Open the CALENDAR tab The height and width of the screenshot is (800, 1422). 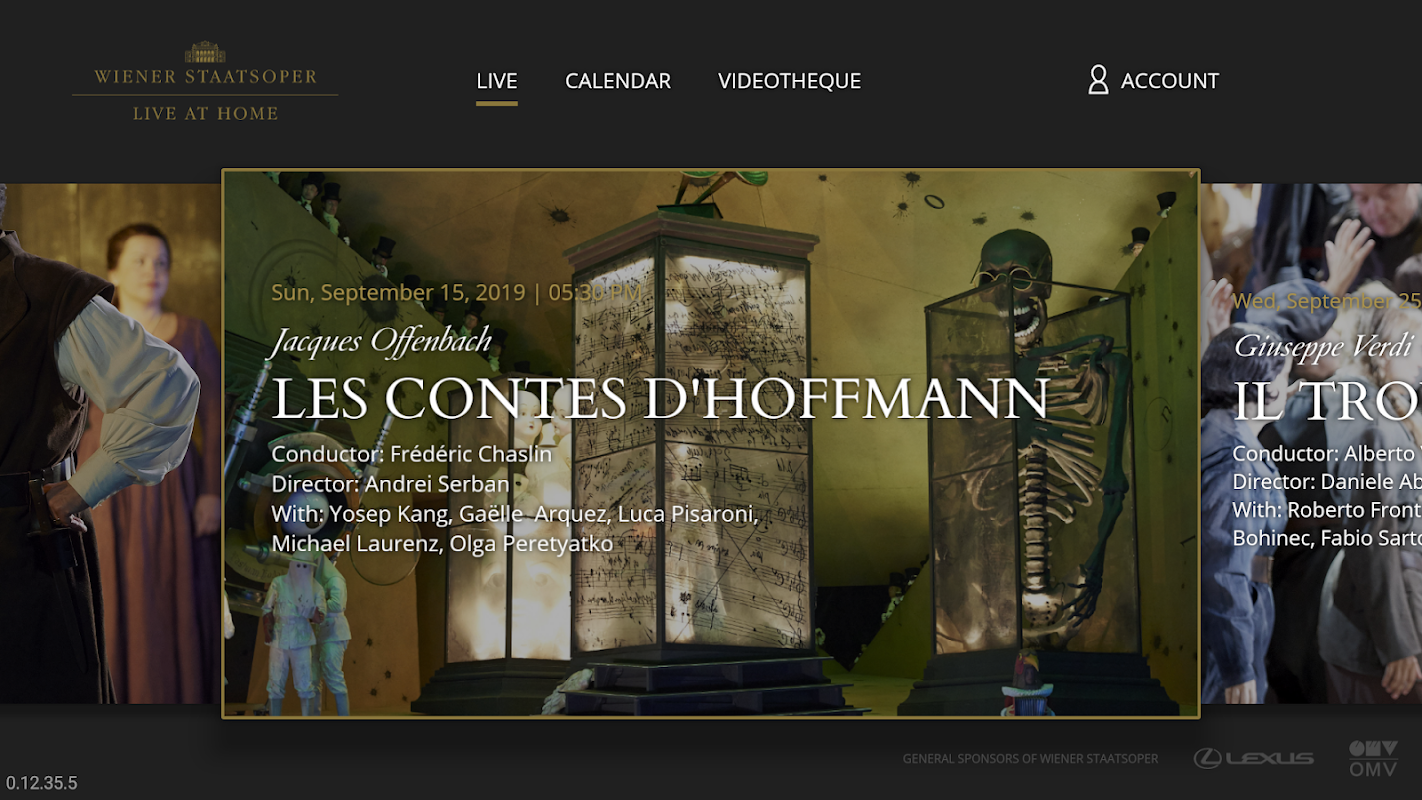pos(618,81)
